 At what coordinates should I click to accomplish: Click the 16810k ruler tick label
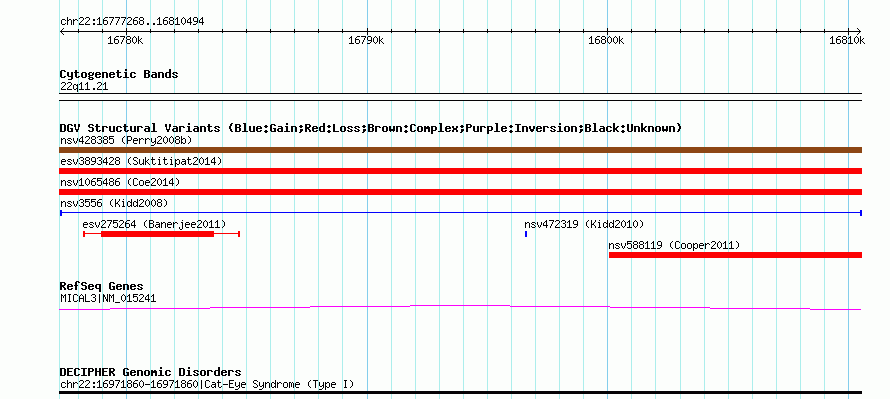847,40
